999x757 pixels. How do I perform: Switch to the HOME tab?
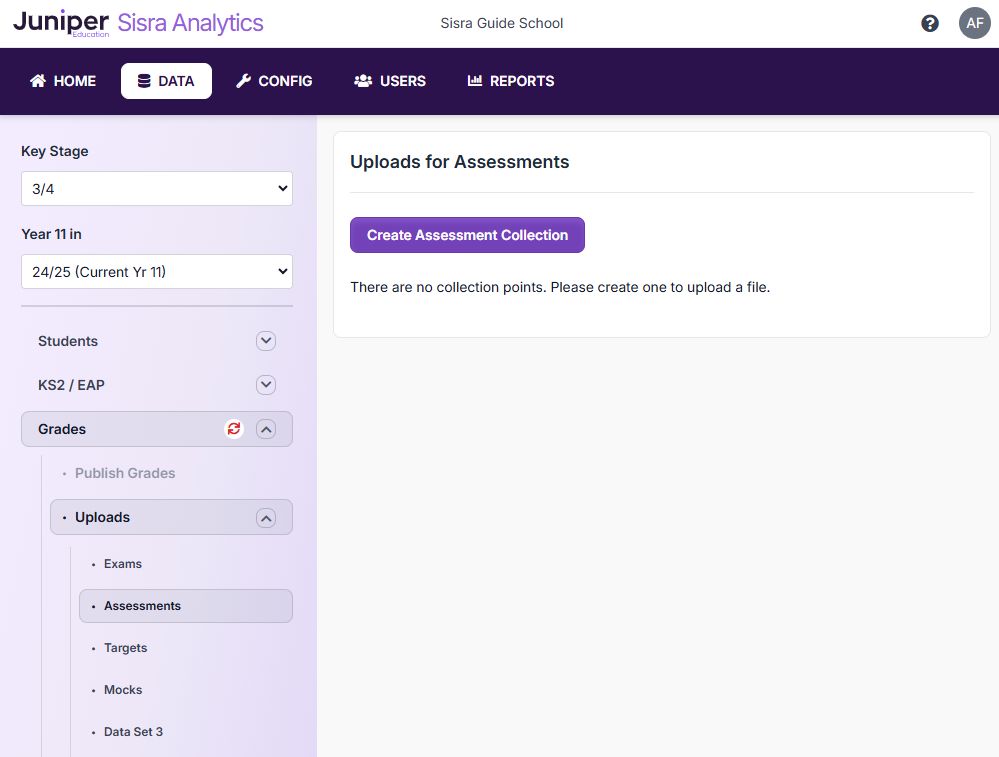click(62, 81)
